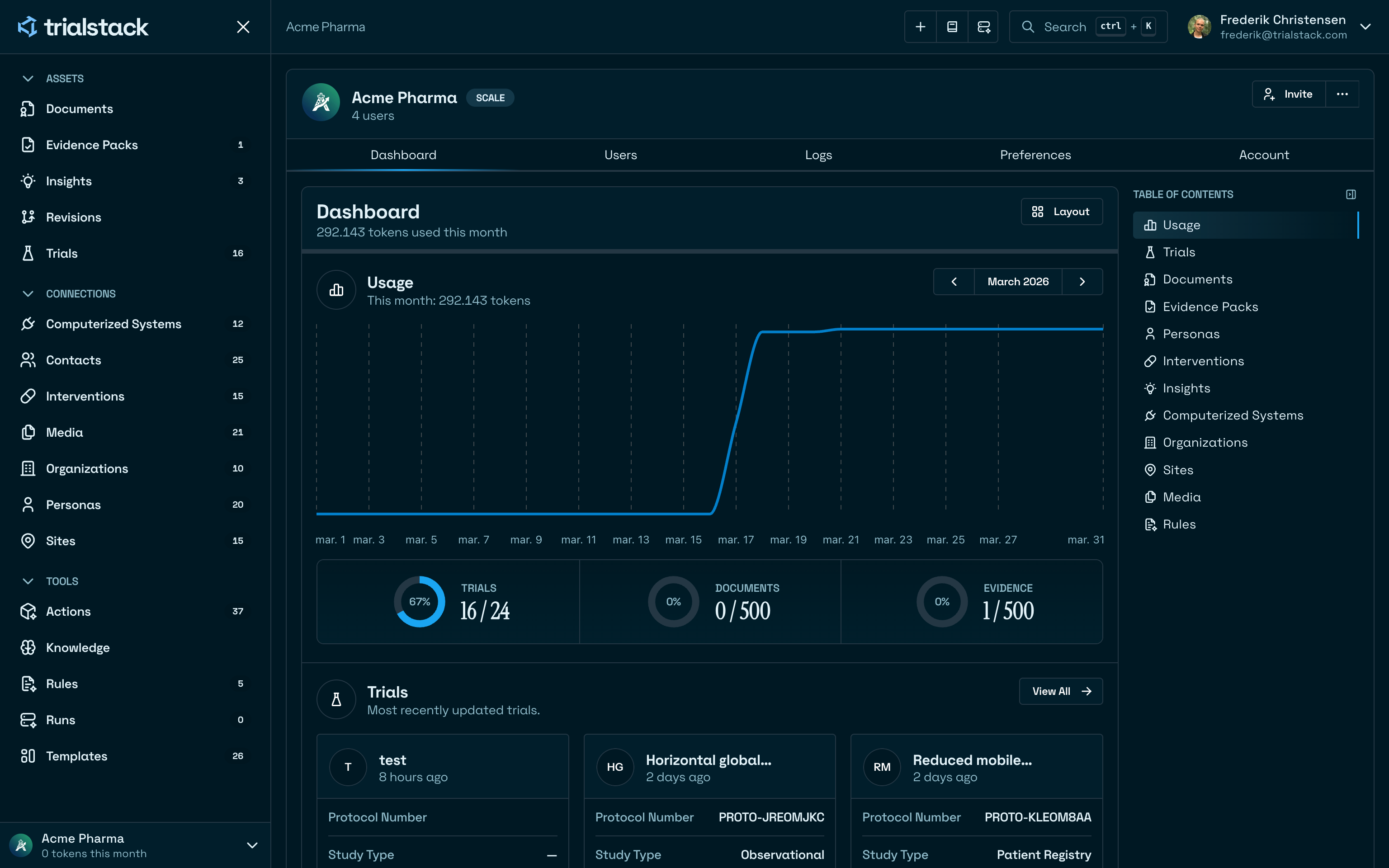Collapse the ASSETS section

(28, 79)
